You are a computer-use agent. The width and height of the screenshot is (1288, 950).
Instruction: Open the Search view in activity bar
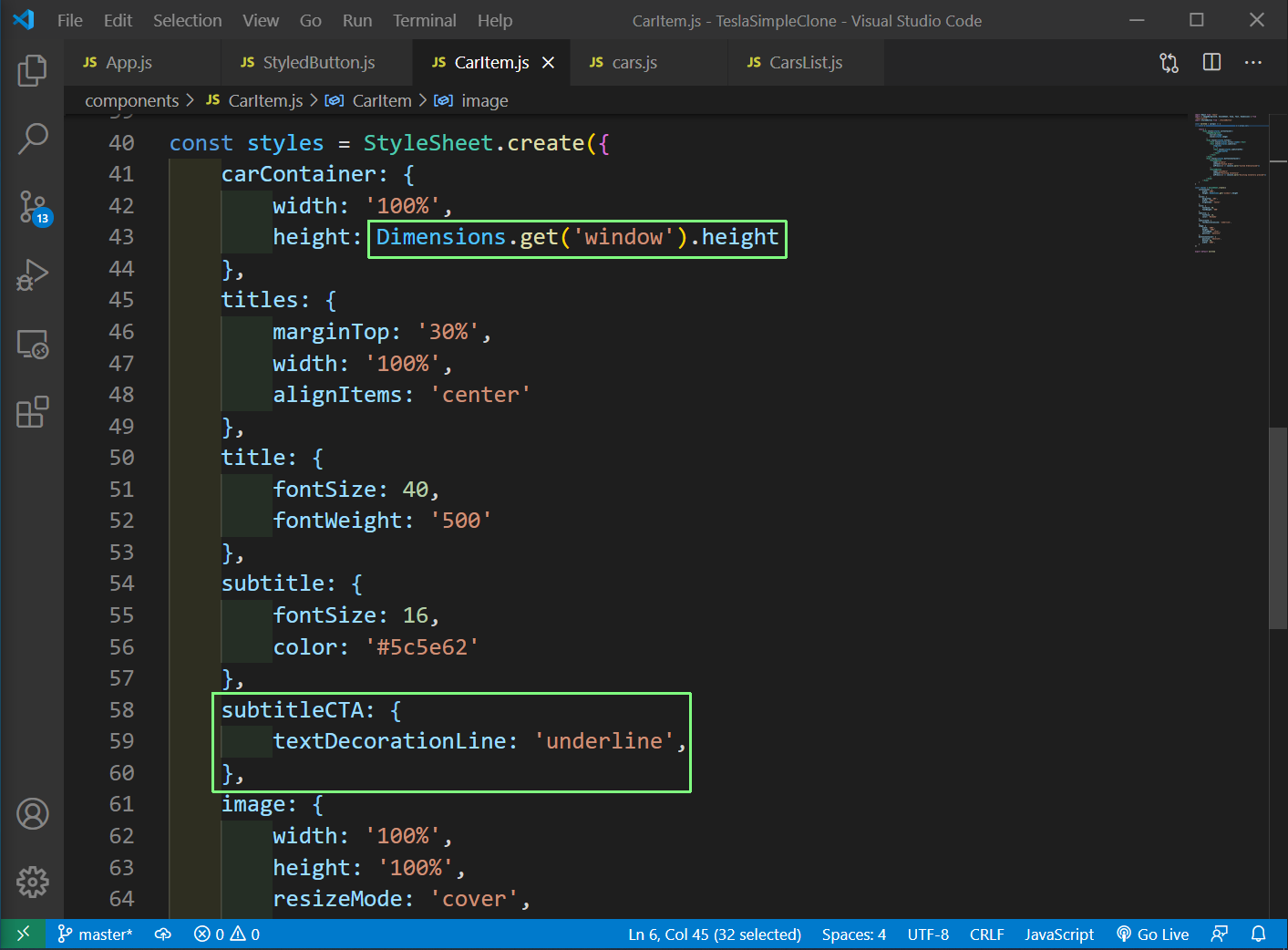tap(32, 139)
